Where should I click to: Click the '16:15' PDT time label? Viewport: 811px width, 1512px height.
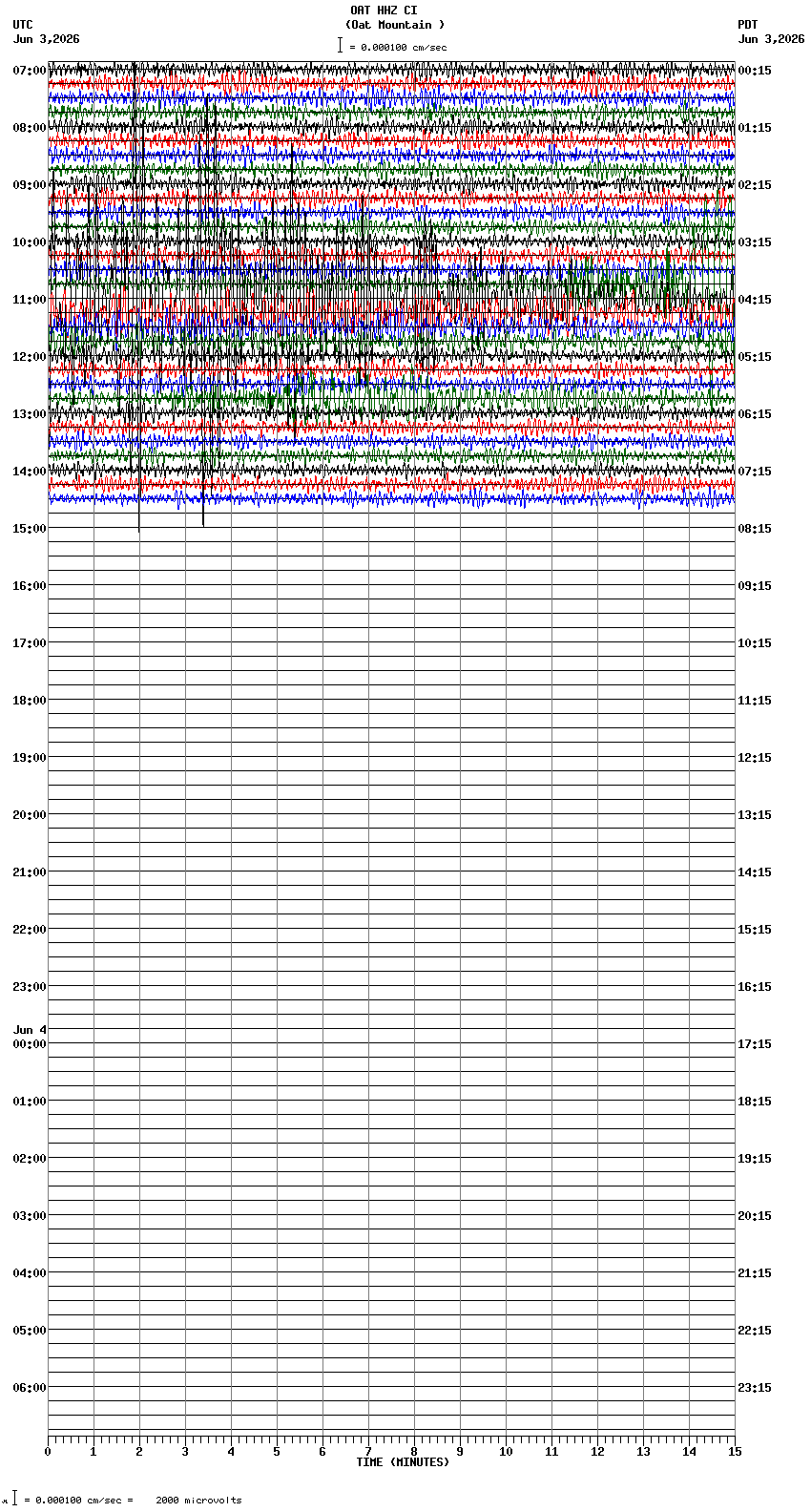[x=755, y=987]
